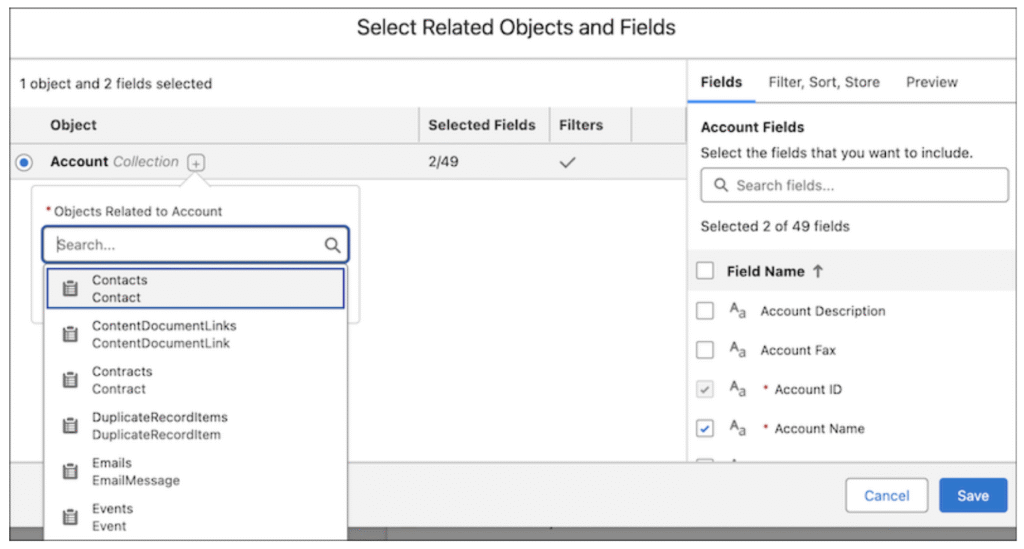
Task: Check the Account Fax checkbox
Action: [705, 350]
